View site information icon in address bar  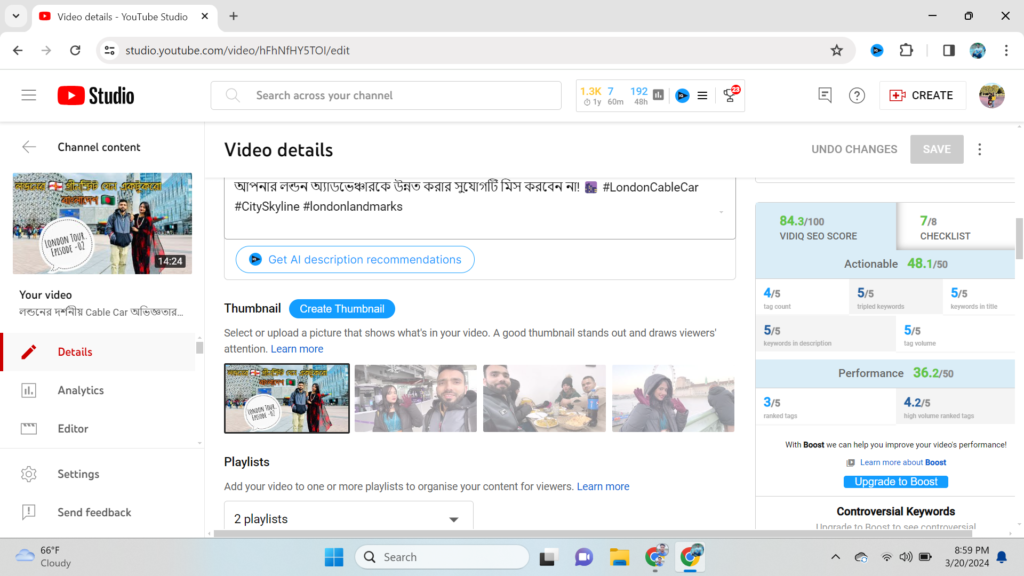click(x=110, y=50)
